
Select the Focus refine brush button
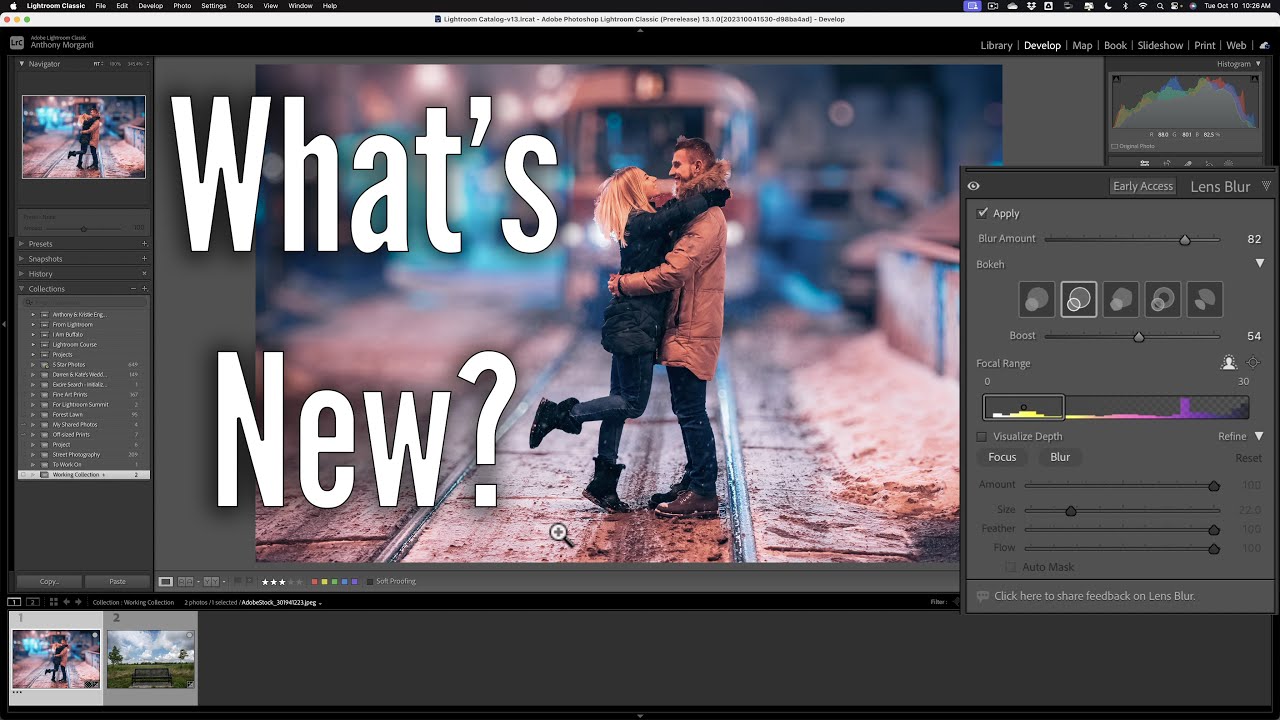[x=1002, y=457]
